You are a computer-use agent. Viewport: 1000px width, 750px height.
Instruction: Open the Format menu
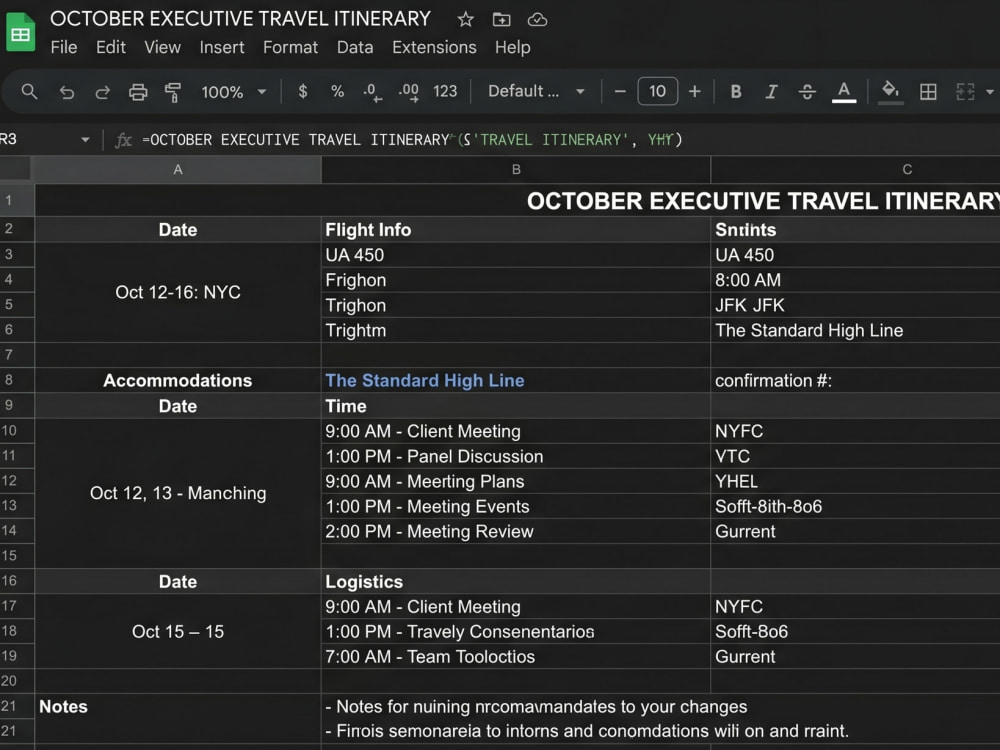(290, 47)
